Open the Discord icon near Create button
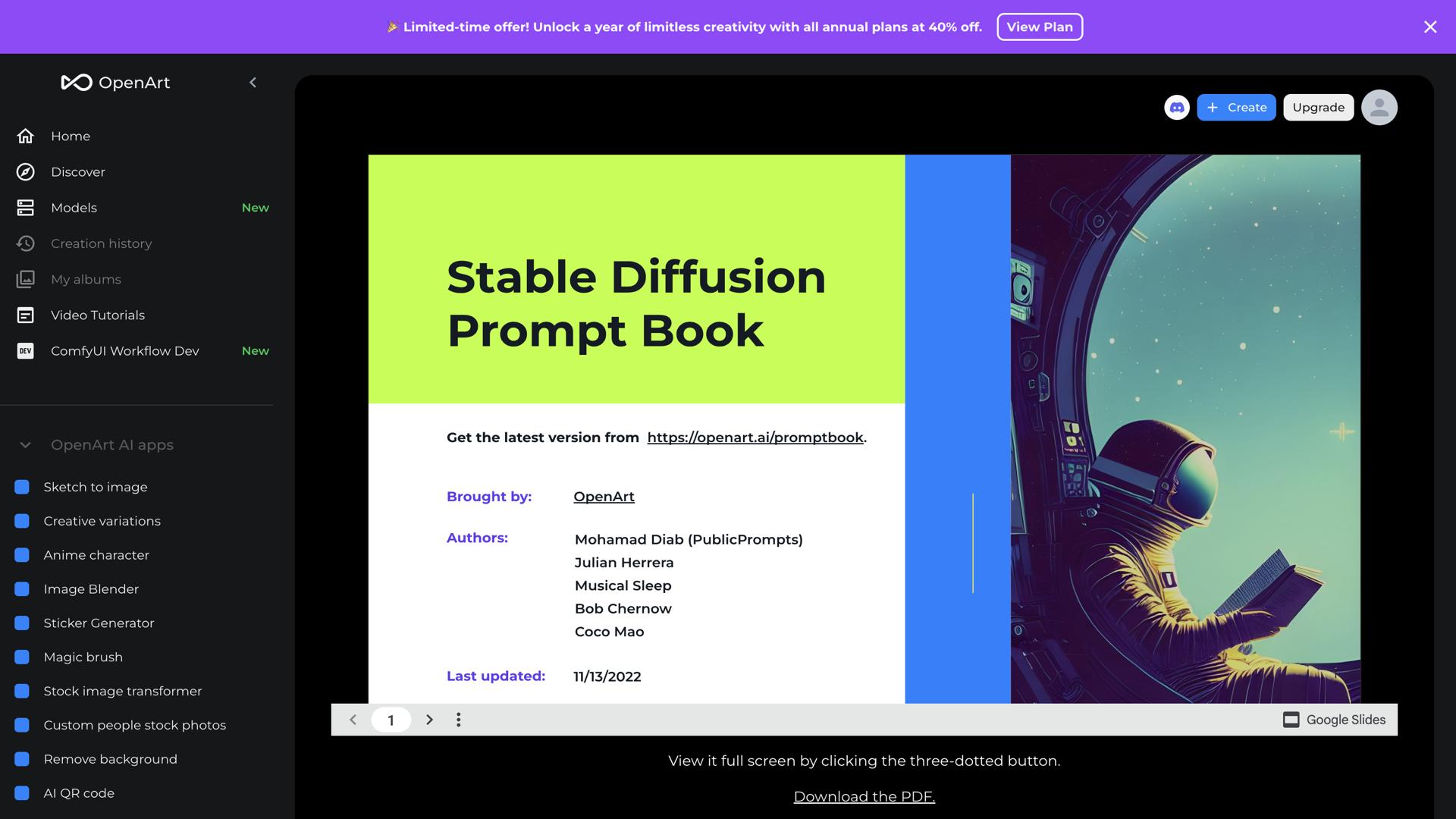This screenshot has height=819, width=1456. pyautogui.click(x=1177, y=107)
